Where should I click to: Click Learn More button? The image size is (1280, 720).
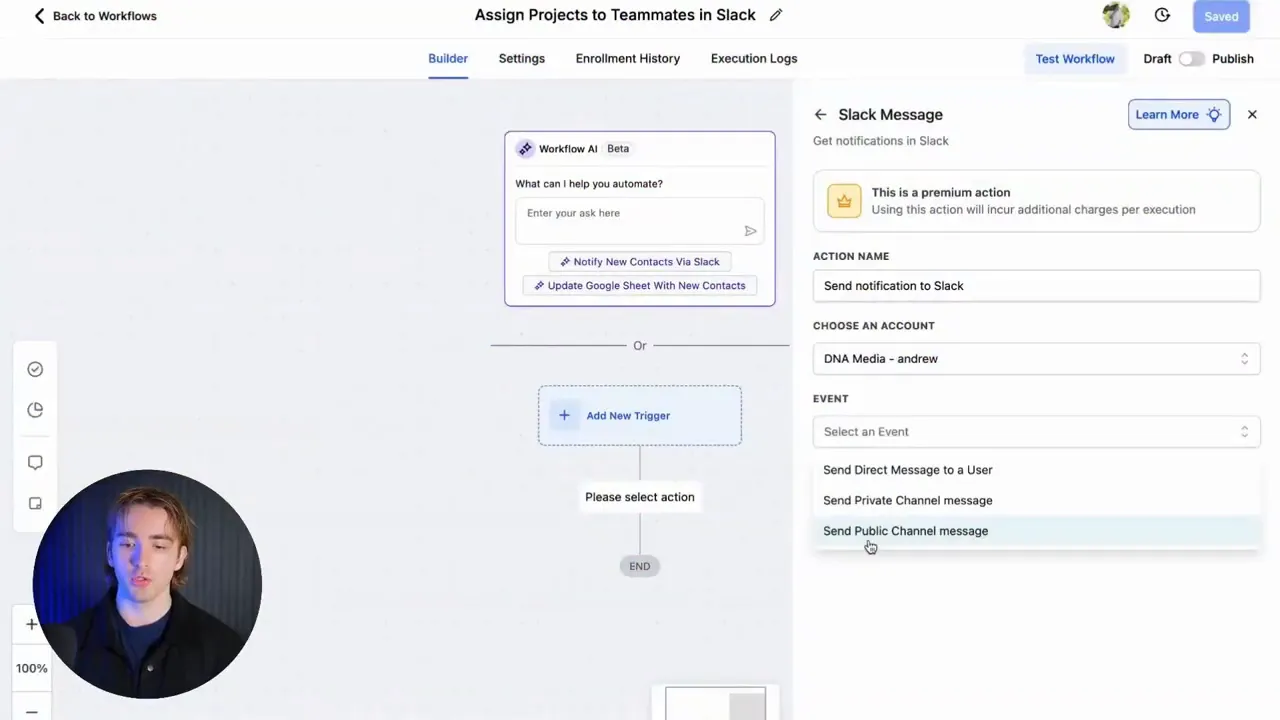click(x=1179, y=114)
